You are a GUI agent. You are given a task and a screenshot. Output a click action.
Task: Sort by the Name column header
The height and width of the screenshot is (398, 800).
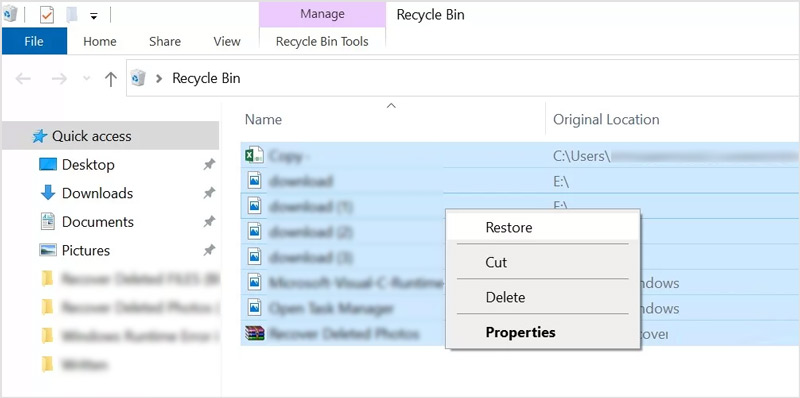point(263,119)
